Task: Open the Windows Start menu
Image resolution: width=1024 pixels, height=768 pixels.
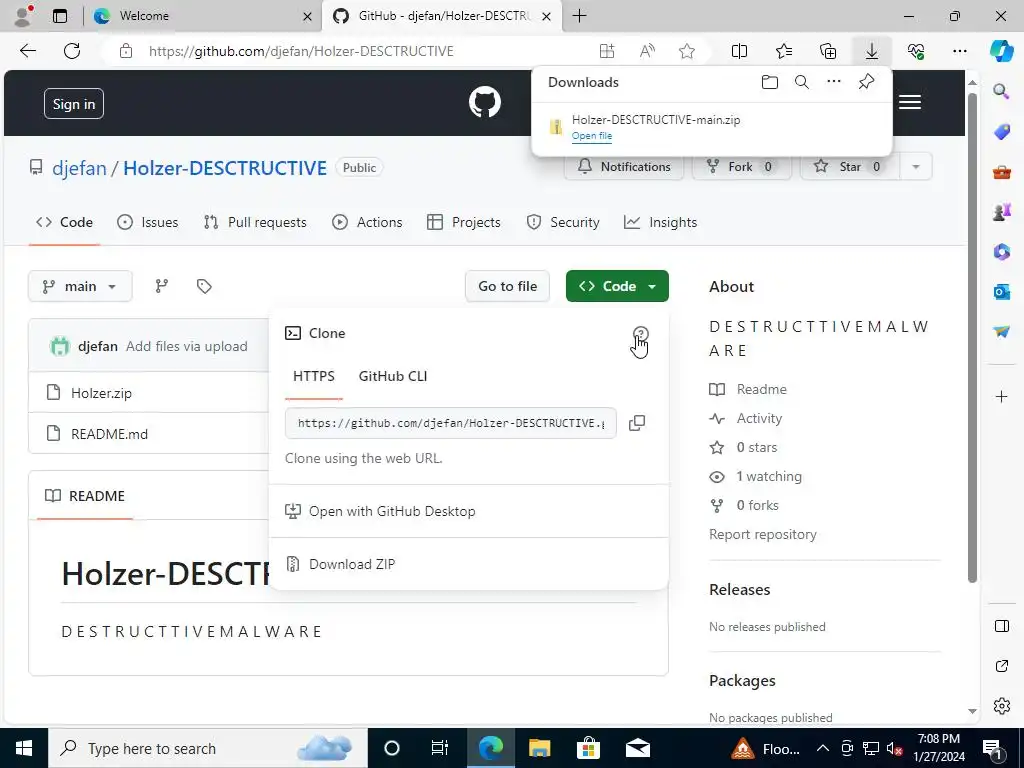Action: point(24,748)
